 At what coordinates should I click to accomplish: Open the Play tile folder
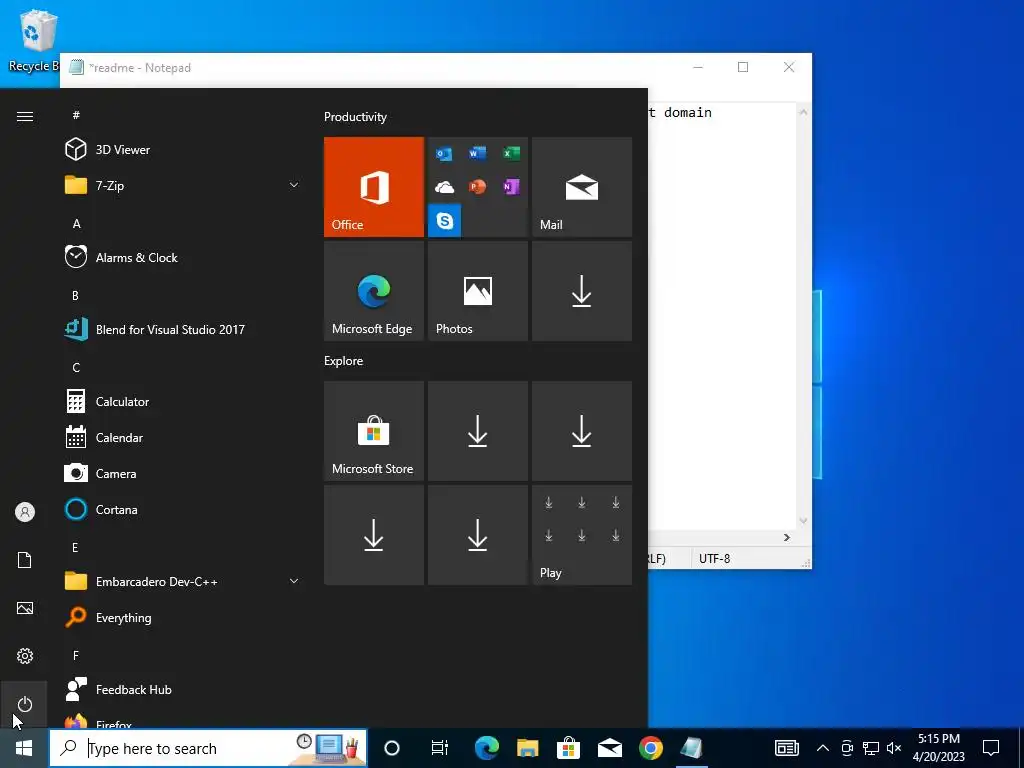coord(582,535)
